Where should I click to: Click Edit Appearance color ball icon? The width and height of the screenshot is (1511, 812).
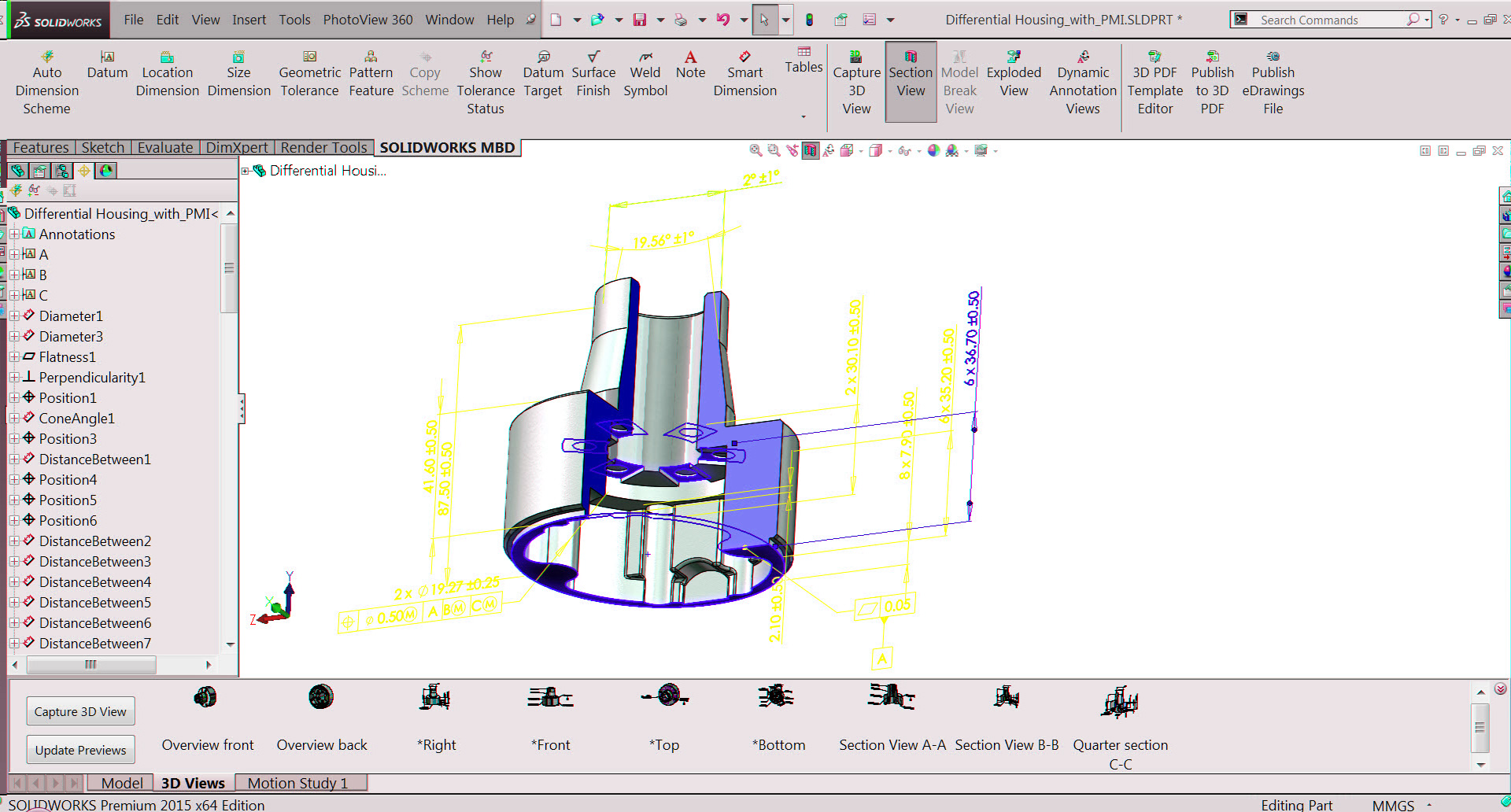[x=933, y=150]
